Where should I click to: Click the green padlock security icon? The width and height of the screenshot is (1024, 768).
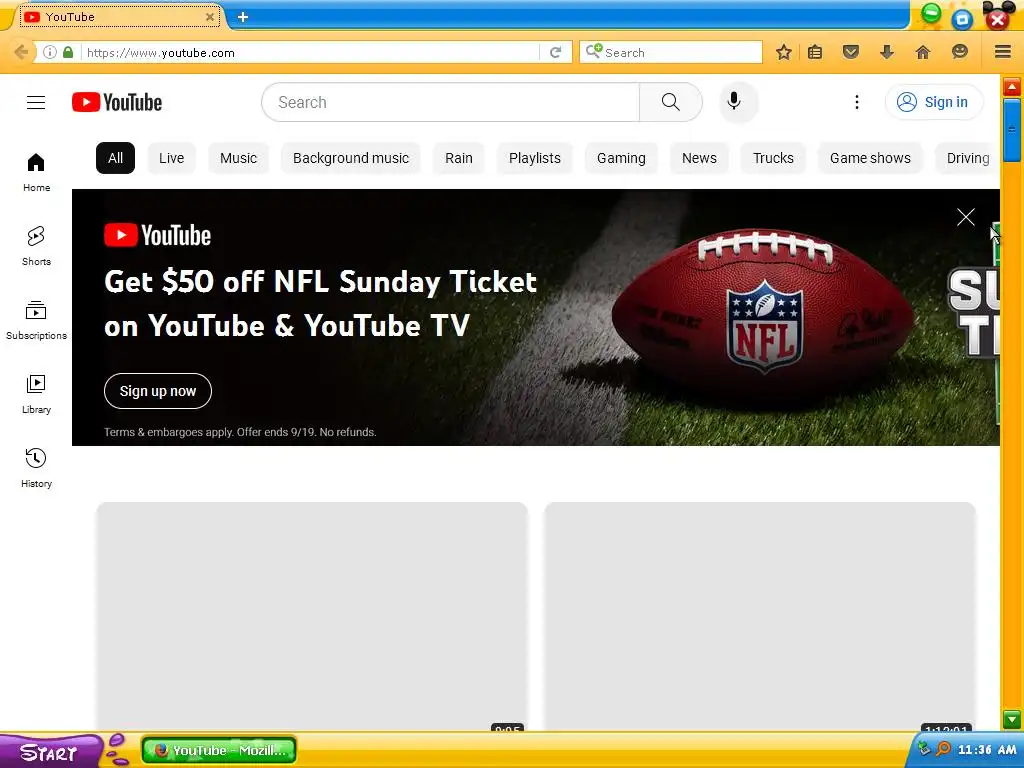click(x=68, y=52)
